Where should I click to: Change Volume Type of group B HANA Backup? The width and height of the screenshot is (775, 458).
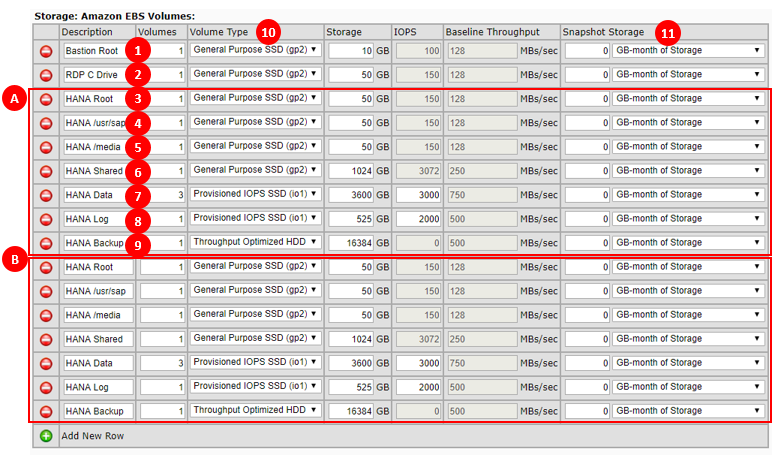point(255,410)
